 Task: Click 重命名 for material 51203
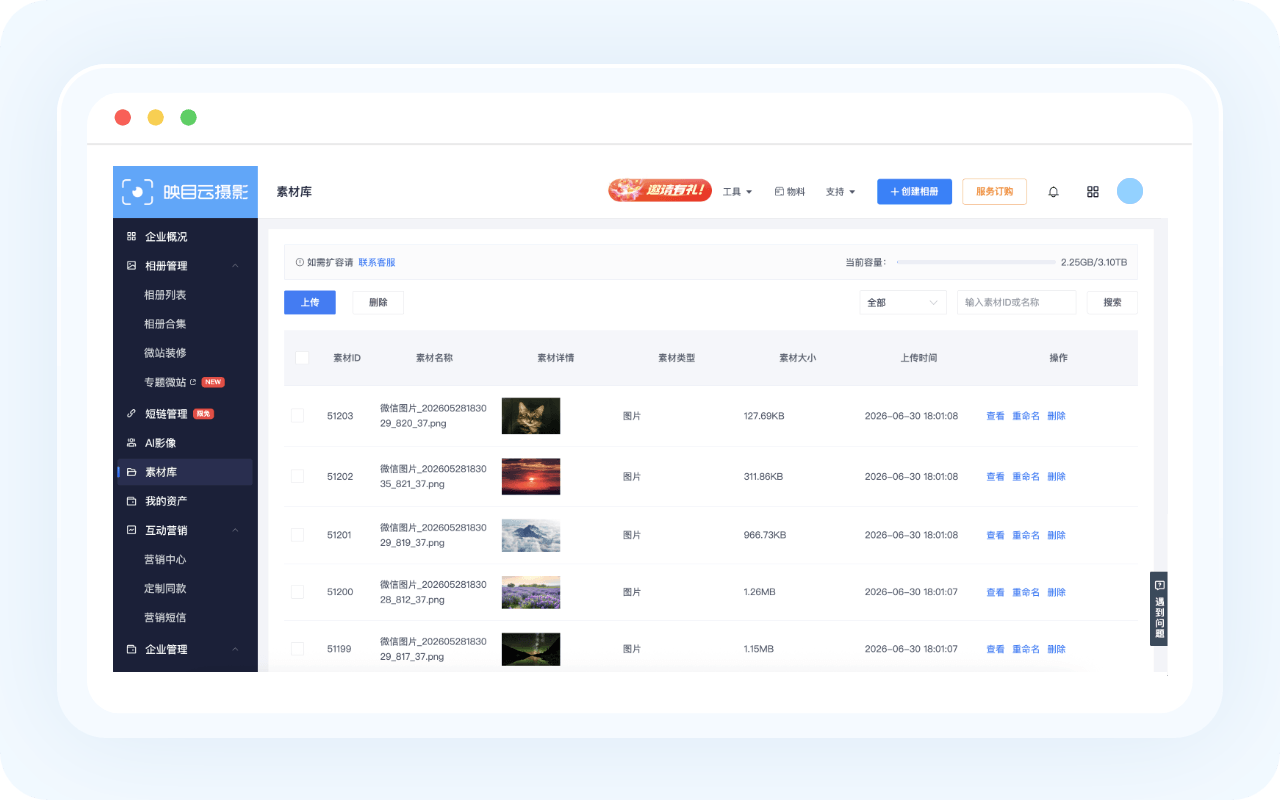pos(1026,416)
